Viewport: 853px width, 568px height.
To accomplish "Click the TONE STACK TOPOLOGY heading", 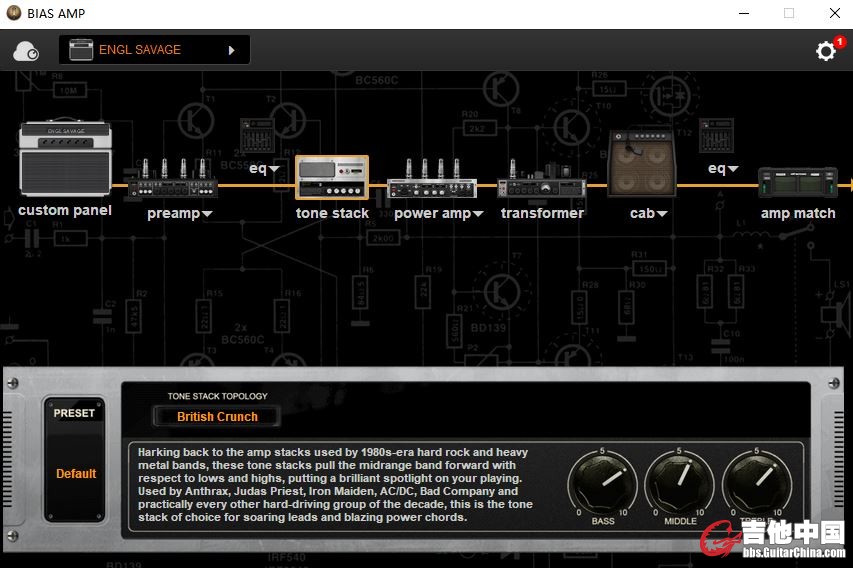I will point(218,396).
